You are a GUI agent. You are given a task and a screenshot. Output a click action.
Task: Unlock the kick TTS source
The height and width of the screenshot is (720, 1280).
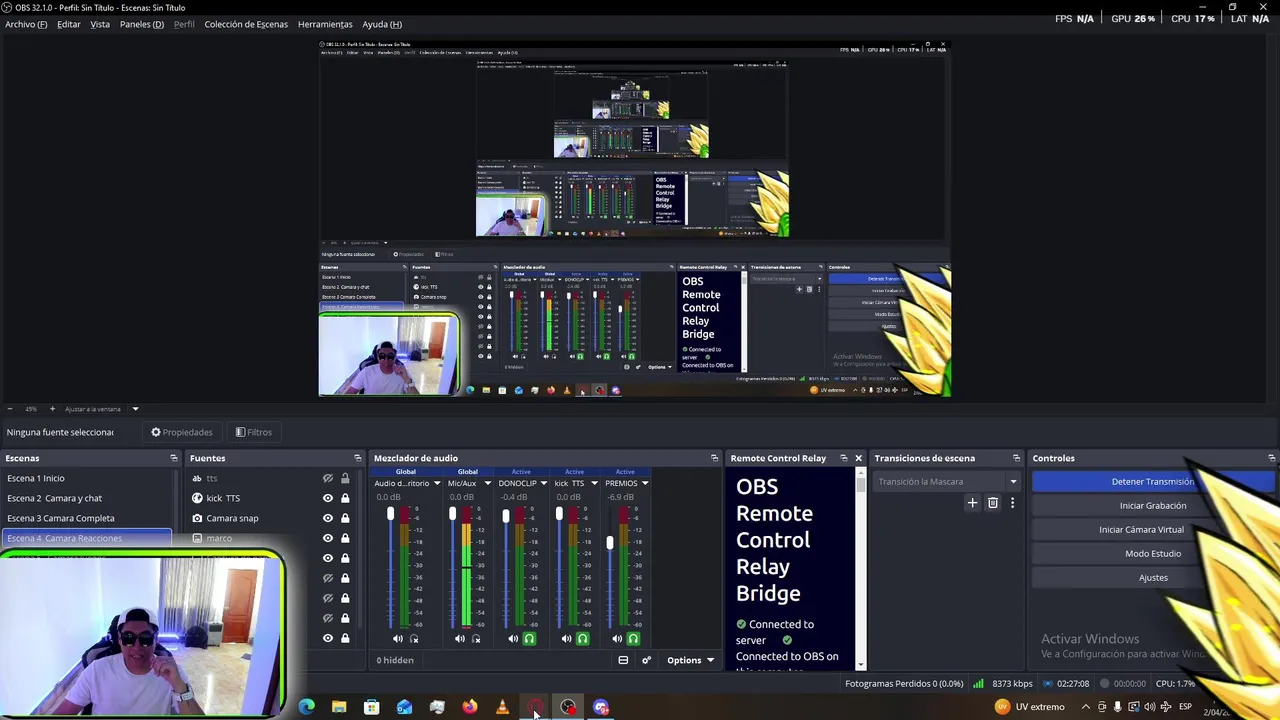point(345,498)
